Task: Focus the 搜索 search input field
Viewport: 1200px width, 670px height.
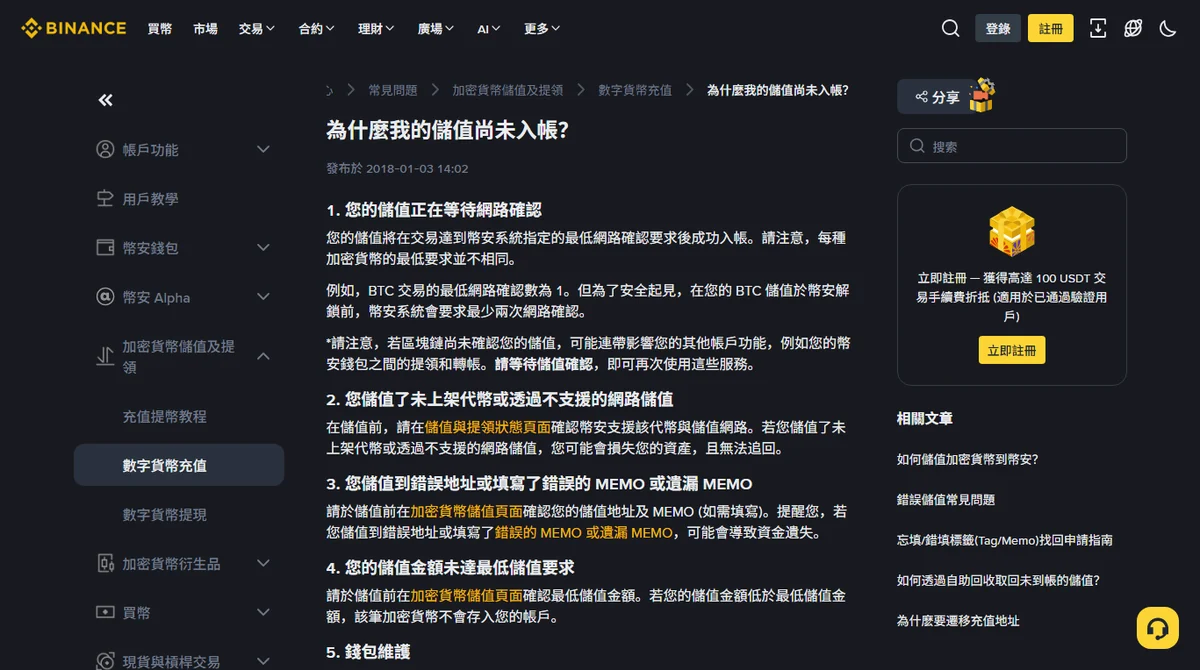Action: (1011, 146)
